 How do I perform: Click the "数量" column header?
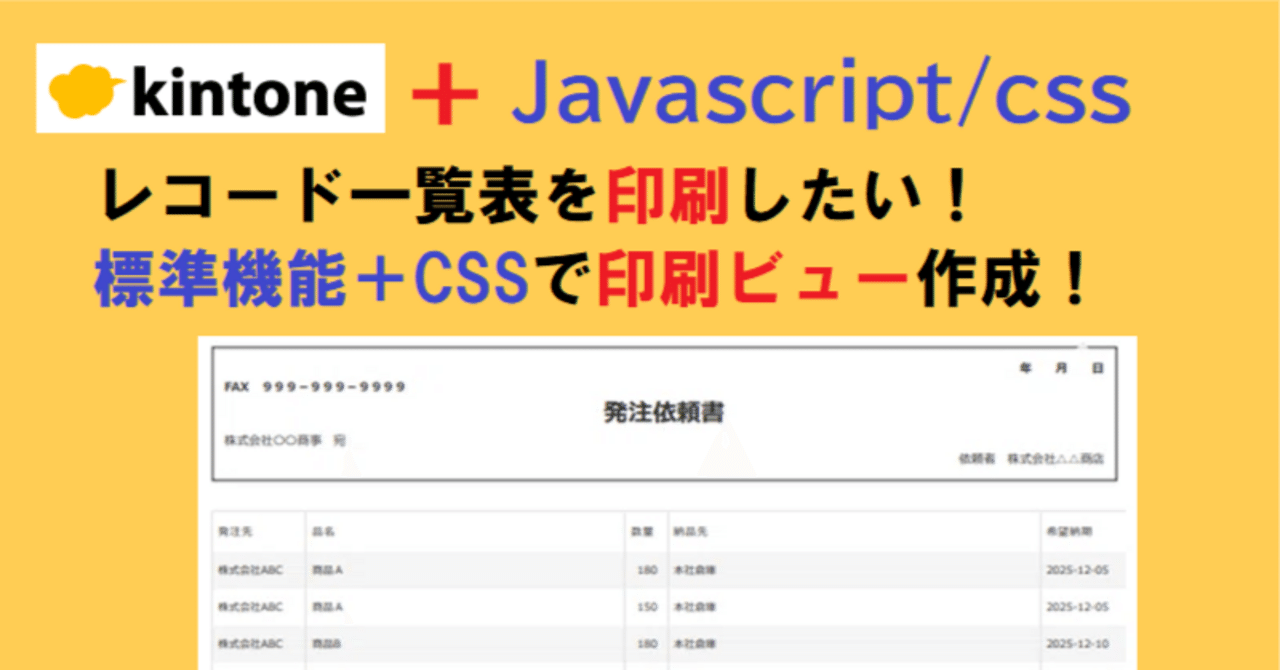tap(643, 533)
